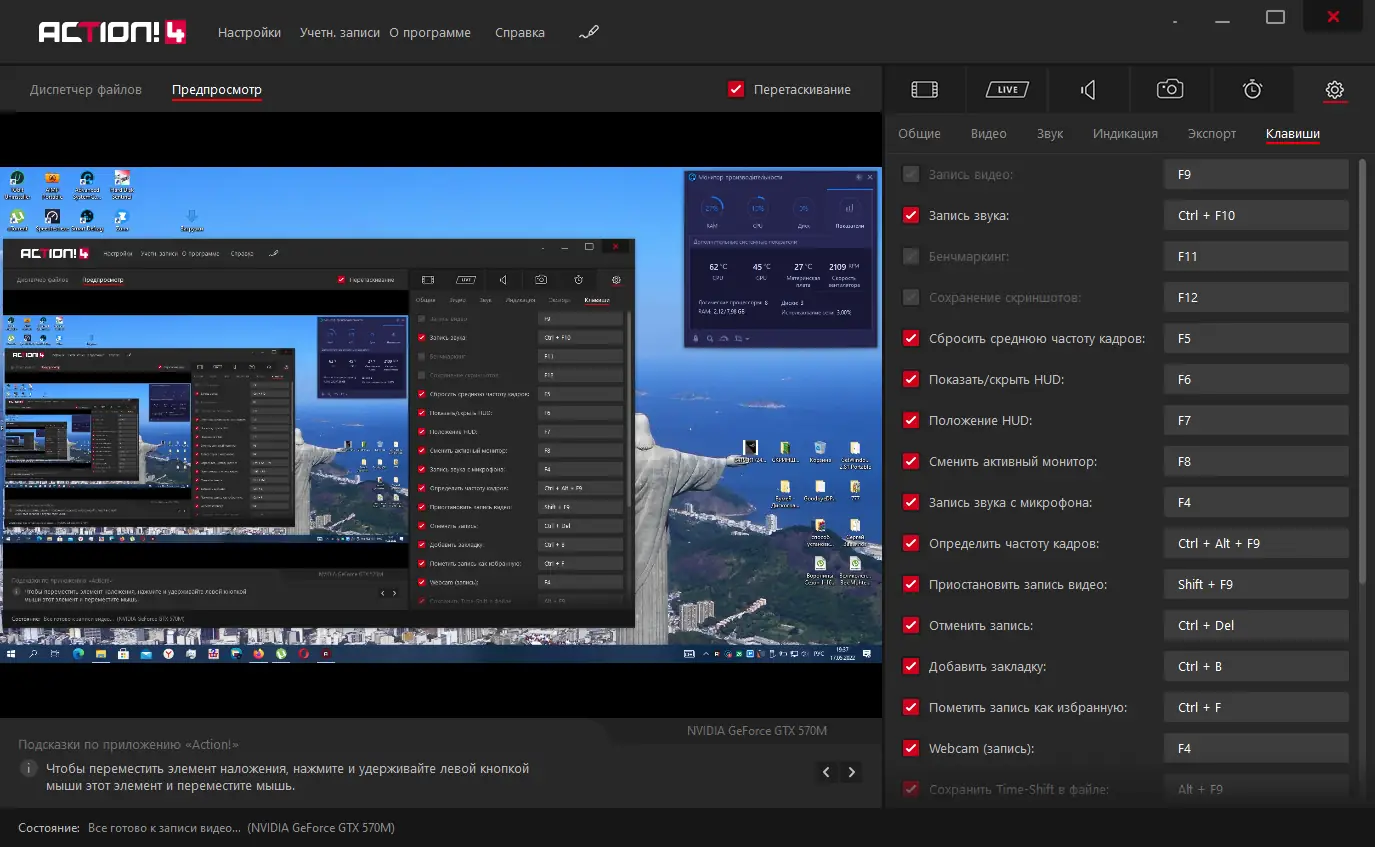
Task: Open the LIVE streaming mode icon
Action: [1007, 90]
